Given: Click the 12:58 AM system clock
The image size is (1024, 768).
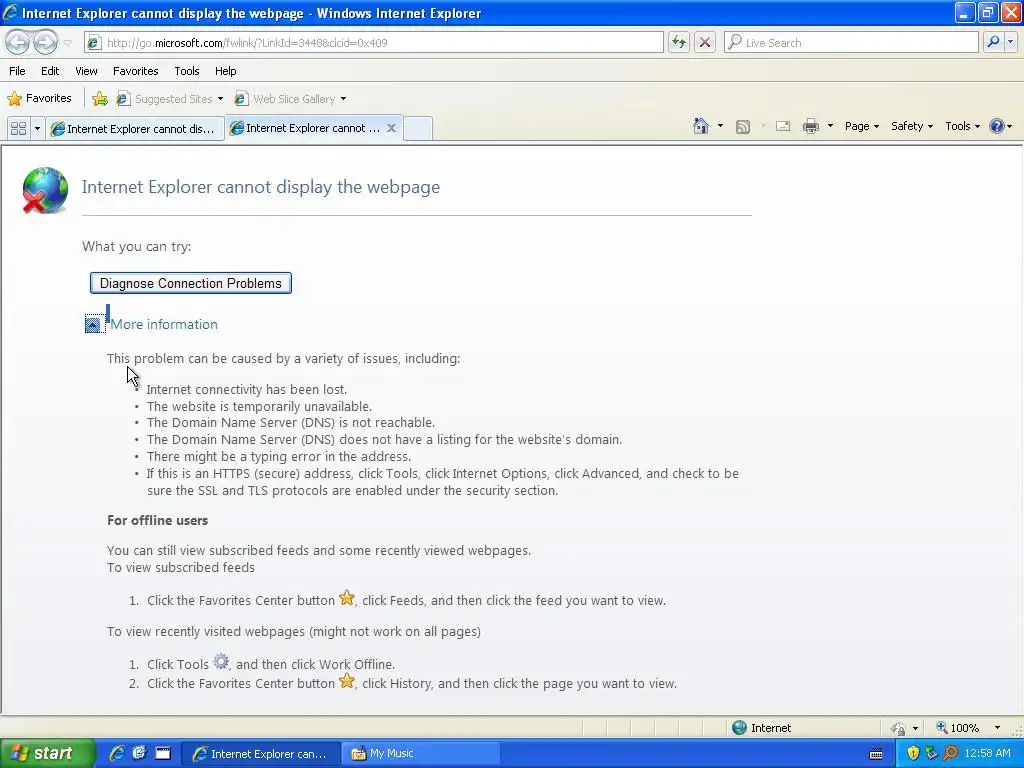Looking at the screenshot, I should tap(987, 754).
